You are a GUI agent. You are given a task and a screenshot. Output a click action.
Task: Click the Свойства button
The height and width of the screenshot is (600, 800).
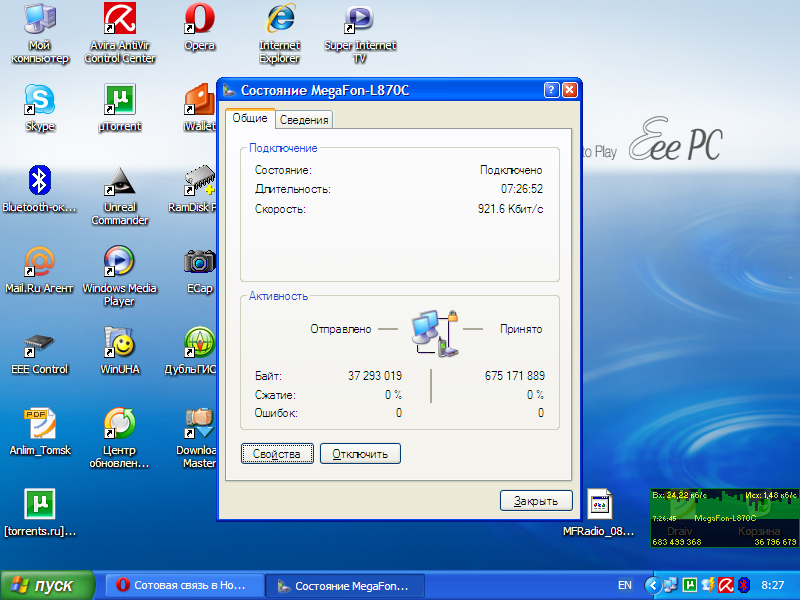click(277, 454)
